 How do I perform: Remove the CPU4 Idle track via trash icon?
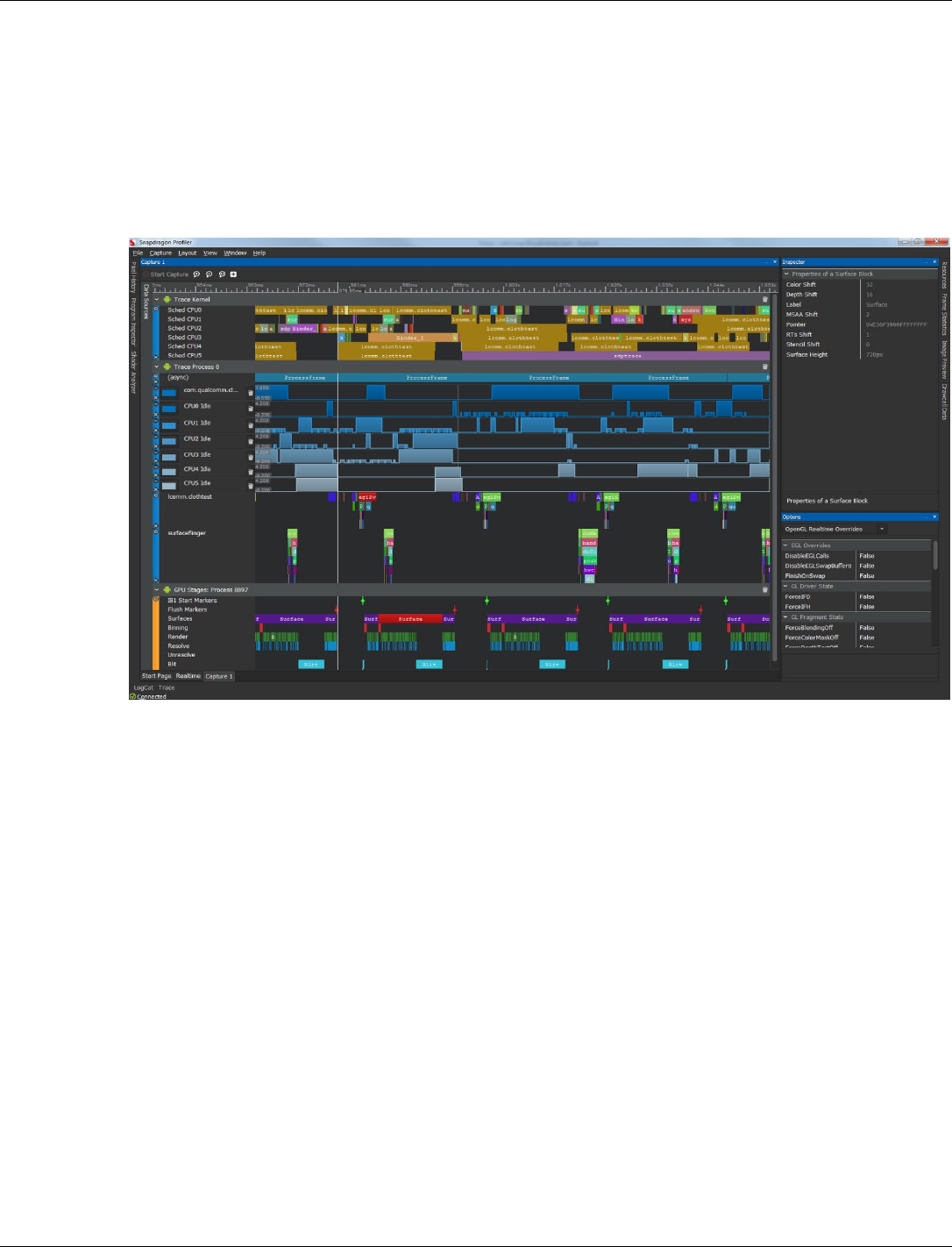coord(251,472)
